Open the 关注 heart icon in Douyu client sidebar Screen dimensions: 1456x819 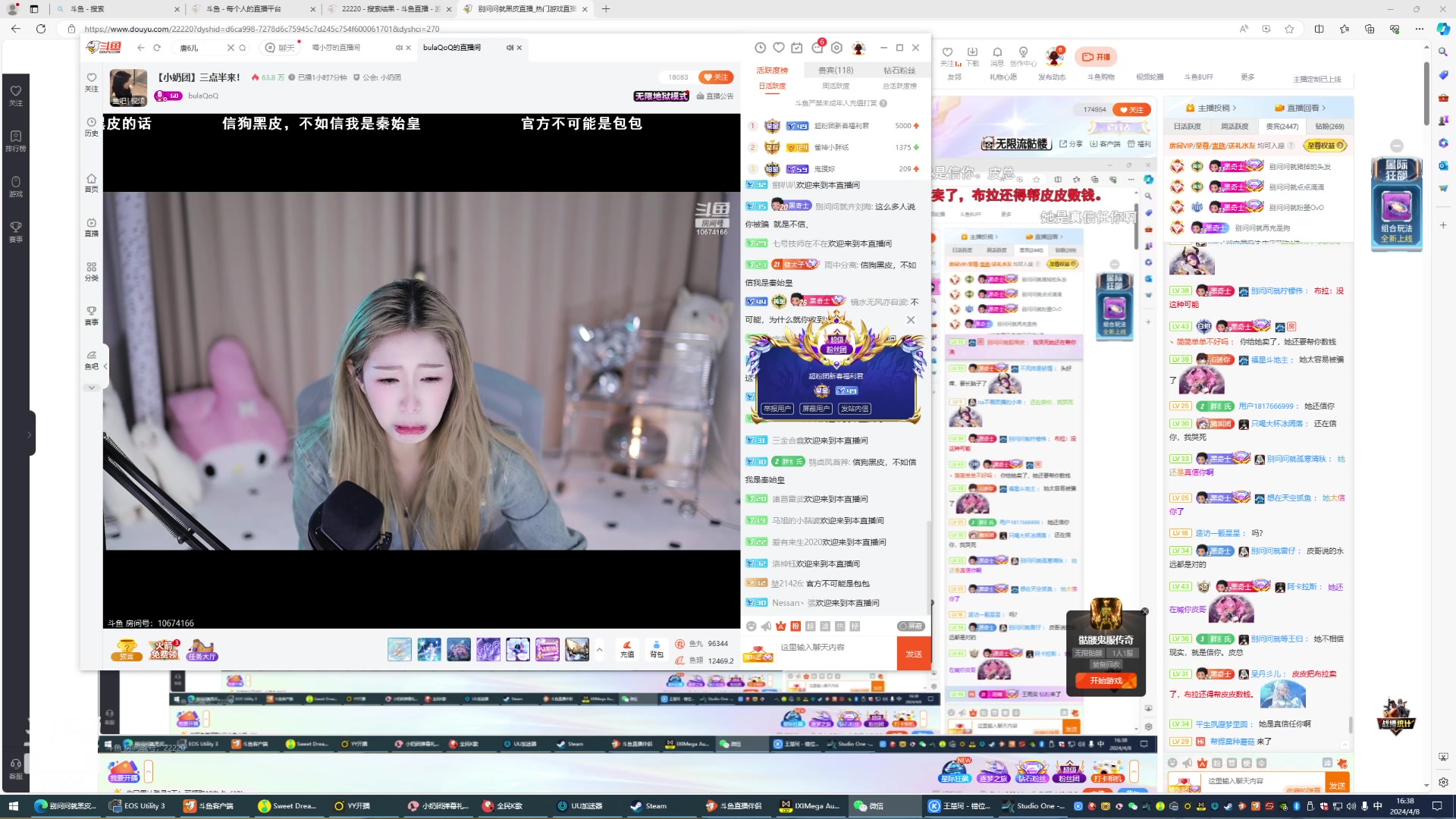click(x=91, y=82)
